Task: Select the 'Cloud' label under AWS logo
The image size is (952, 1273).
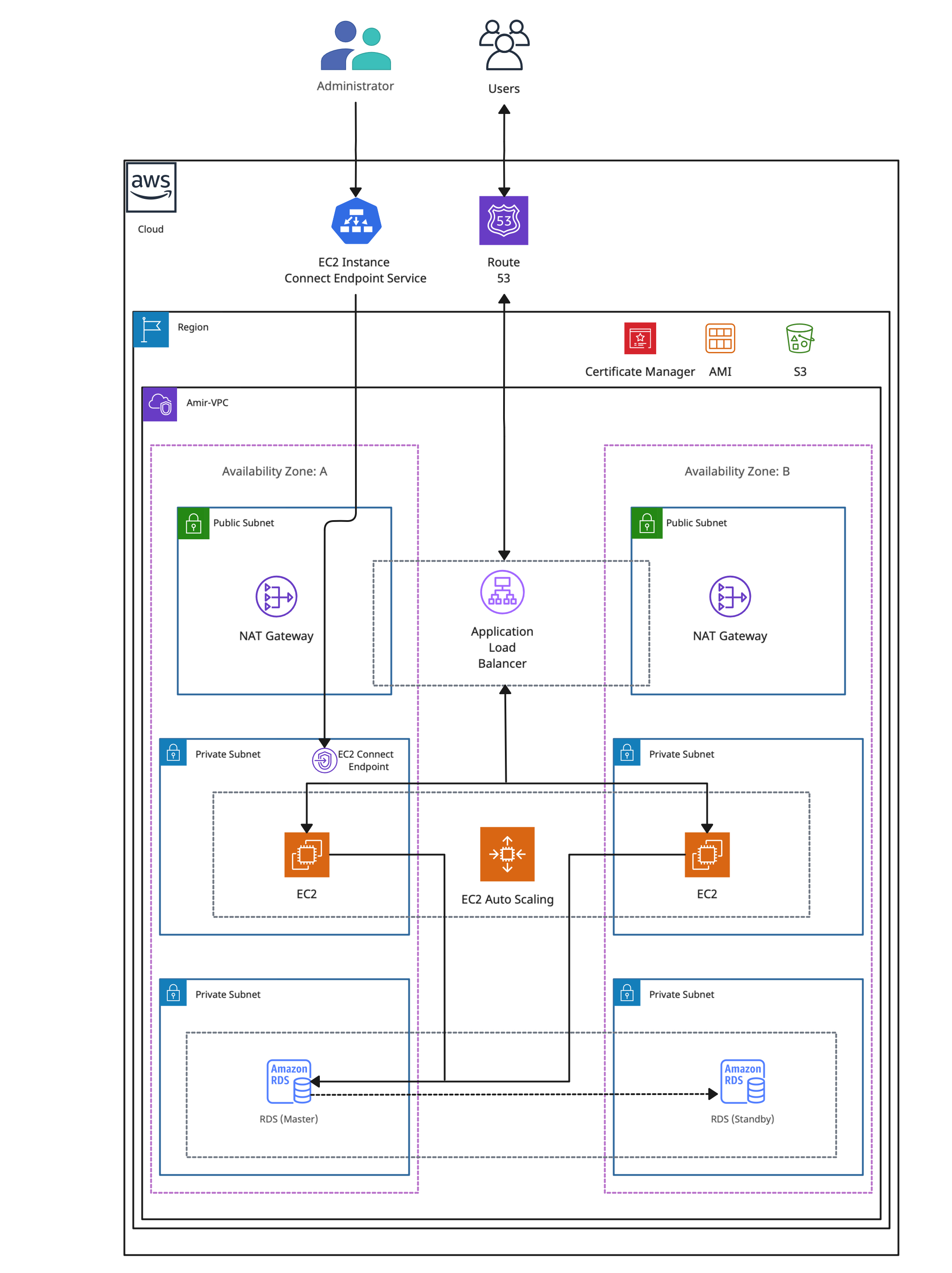Action: (x=151, y=229)
